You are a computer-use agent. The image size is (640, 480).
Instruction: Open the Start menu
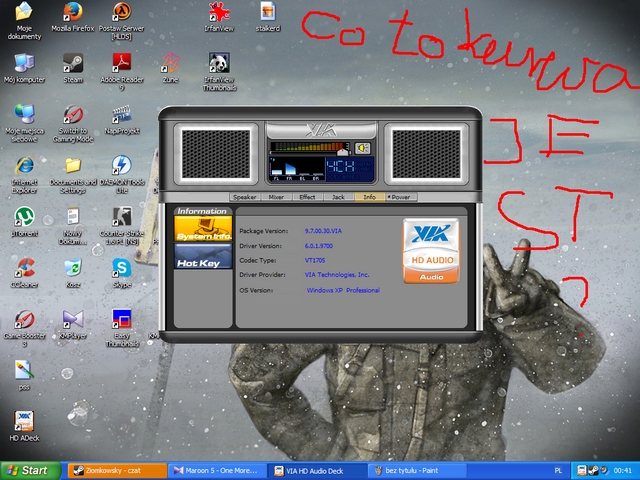[30, 471]
